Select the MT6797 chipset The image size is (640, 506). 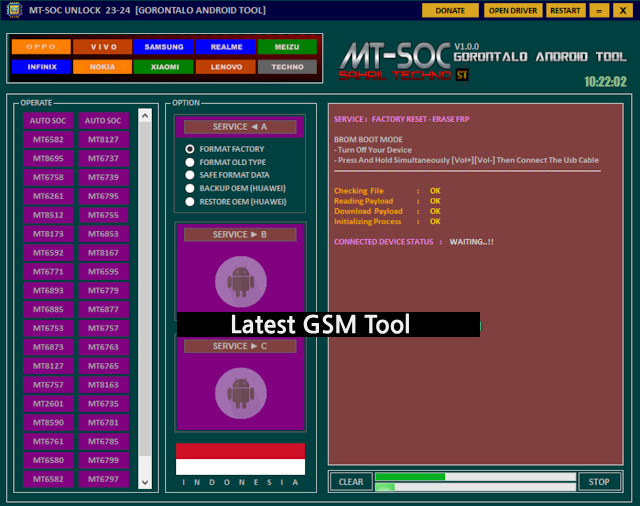(103, 479)
